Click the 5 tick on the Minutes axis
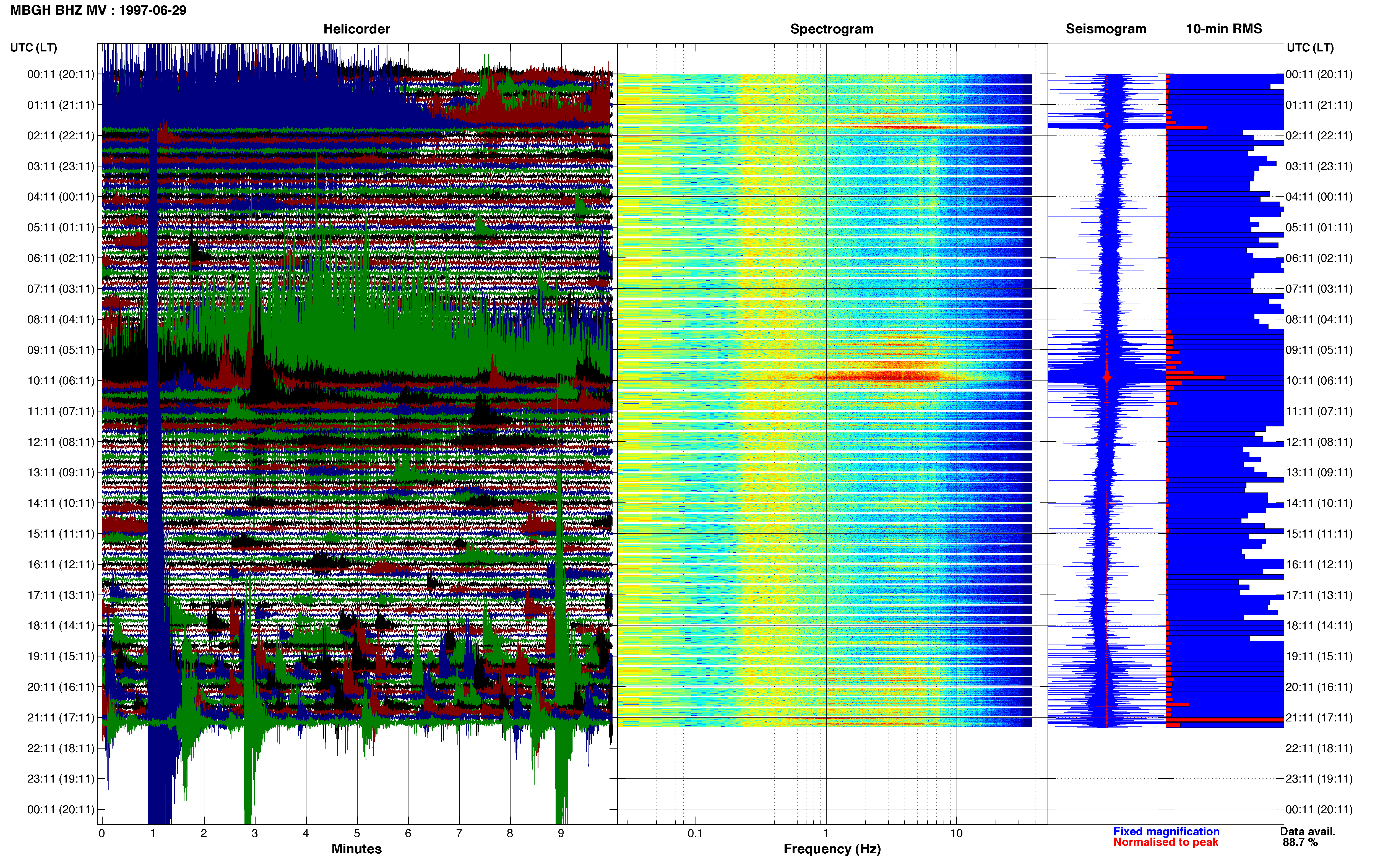This screenshot has width=1388, height=868. coord(357,833)
